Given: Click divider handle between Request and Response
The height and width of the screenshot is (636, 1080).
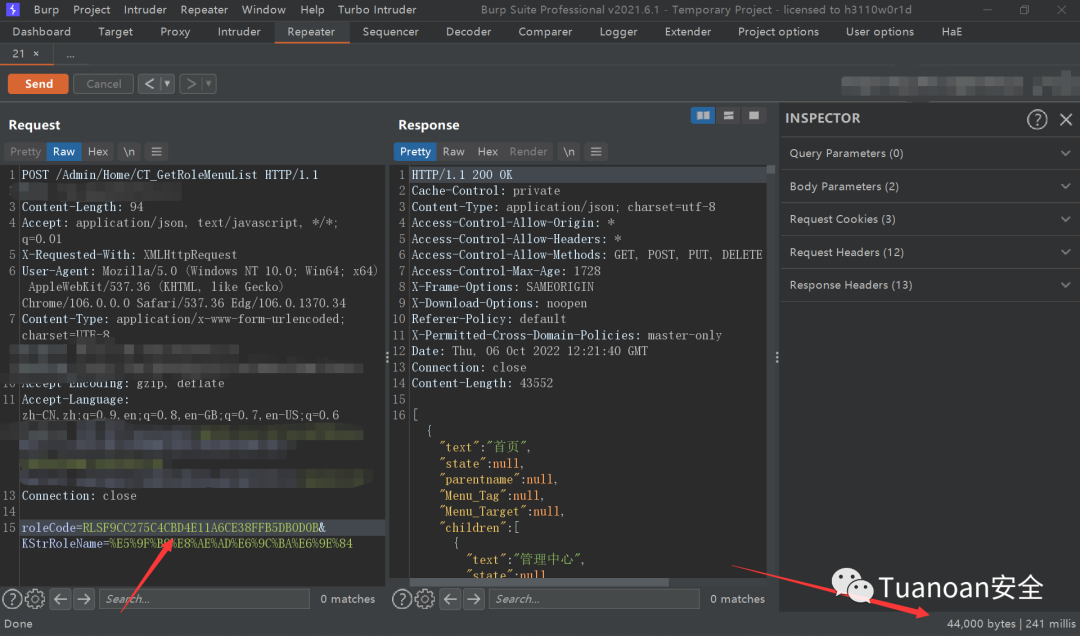Looking at the screenshot, I should [387, 357].
